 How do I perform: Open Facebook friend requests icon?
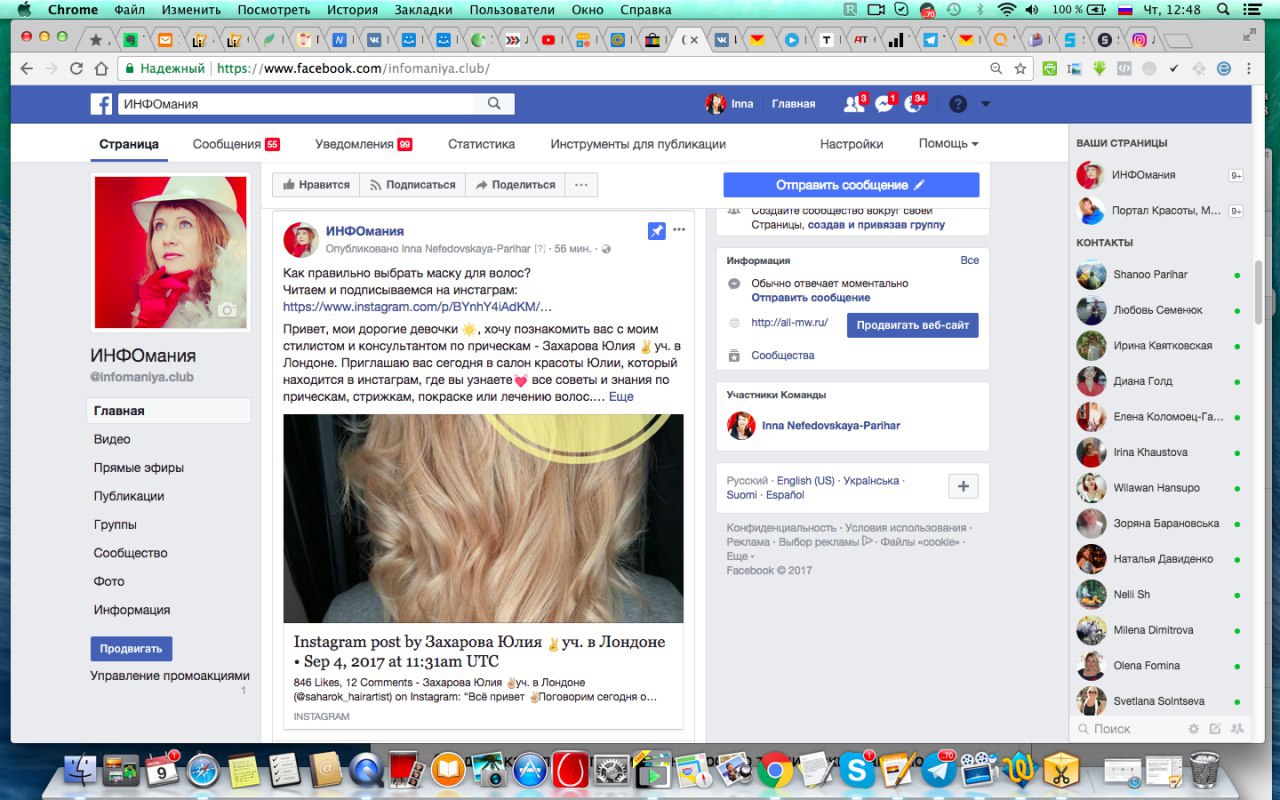[853, 104]
